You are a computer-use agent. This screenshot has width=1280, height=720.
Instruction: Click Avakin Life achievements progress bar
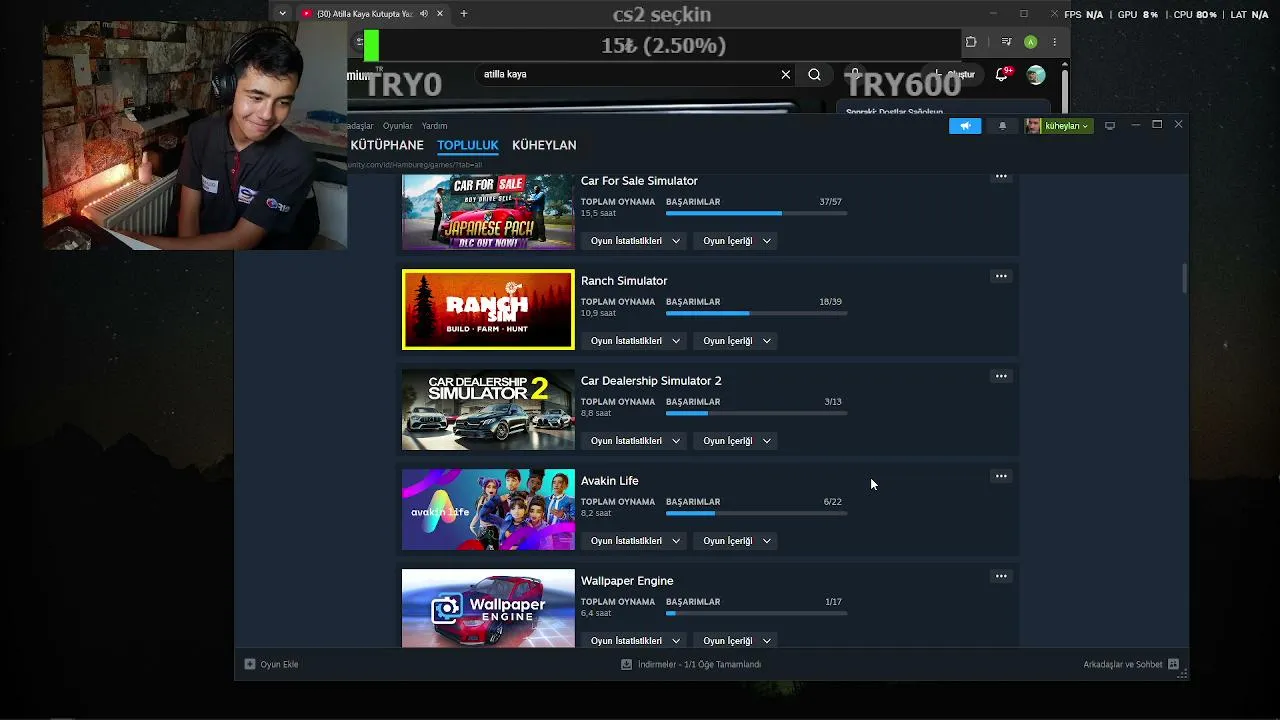click(756, 513)
